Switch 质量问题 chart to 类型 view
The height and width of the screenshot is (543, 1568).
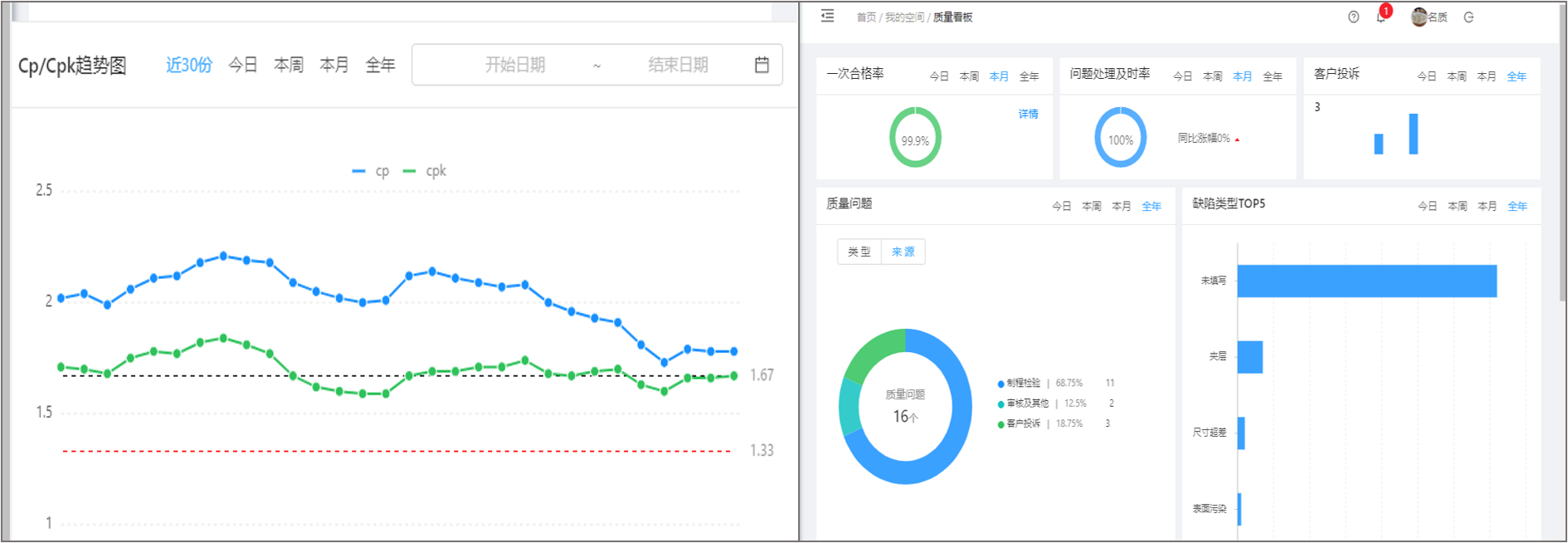tap(859, 252)
